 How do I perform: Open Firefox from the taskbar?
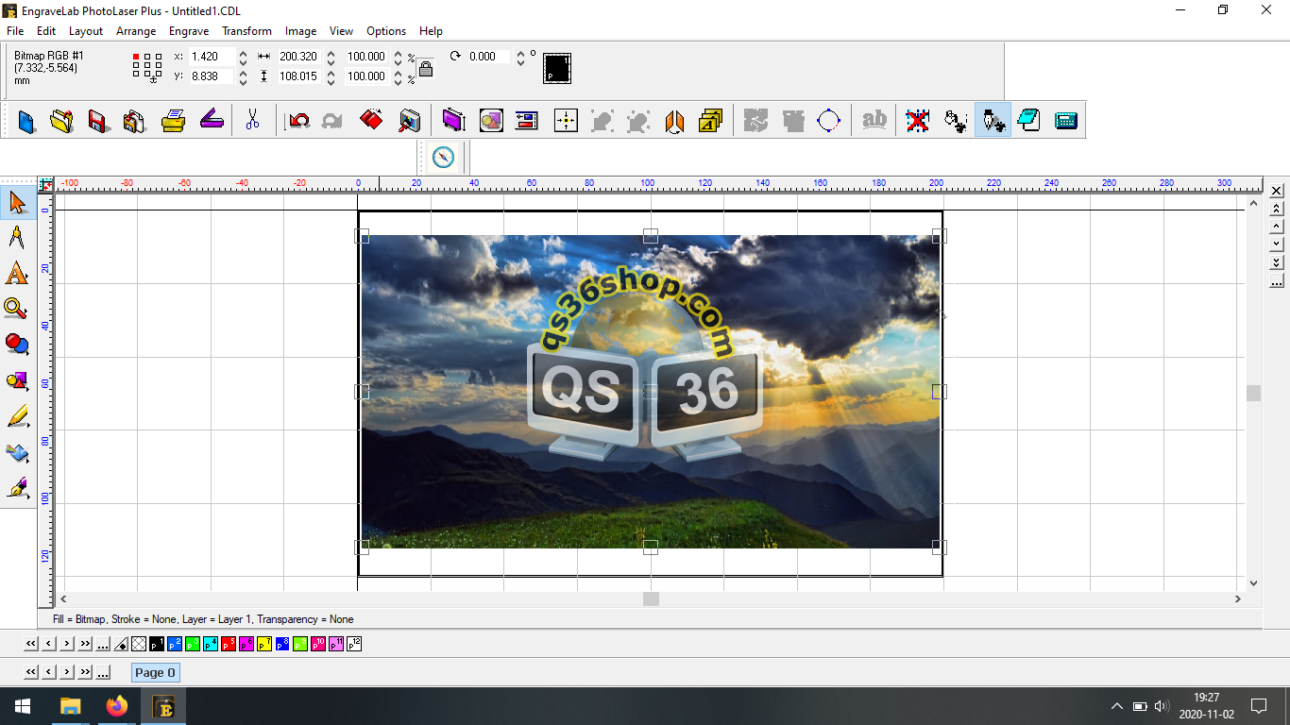point(117,706)
